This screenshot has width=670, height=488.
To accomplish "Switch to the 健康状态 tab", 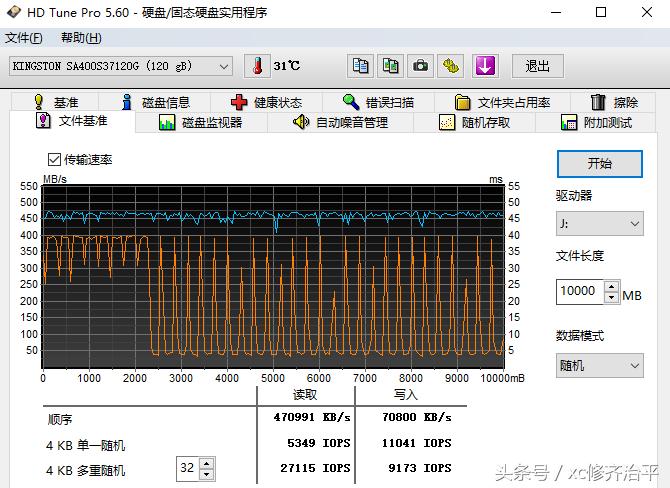I will 266,102.
